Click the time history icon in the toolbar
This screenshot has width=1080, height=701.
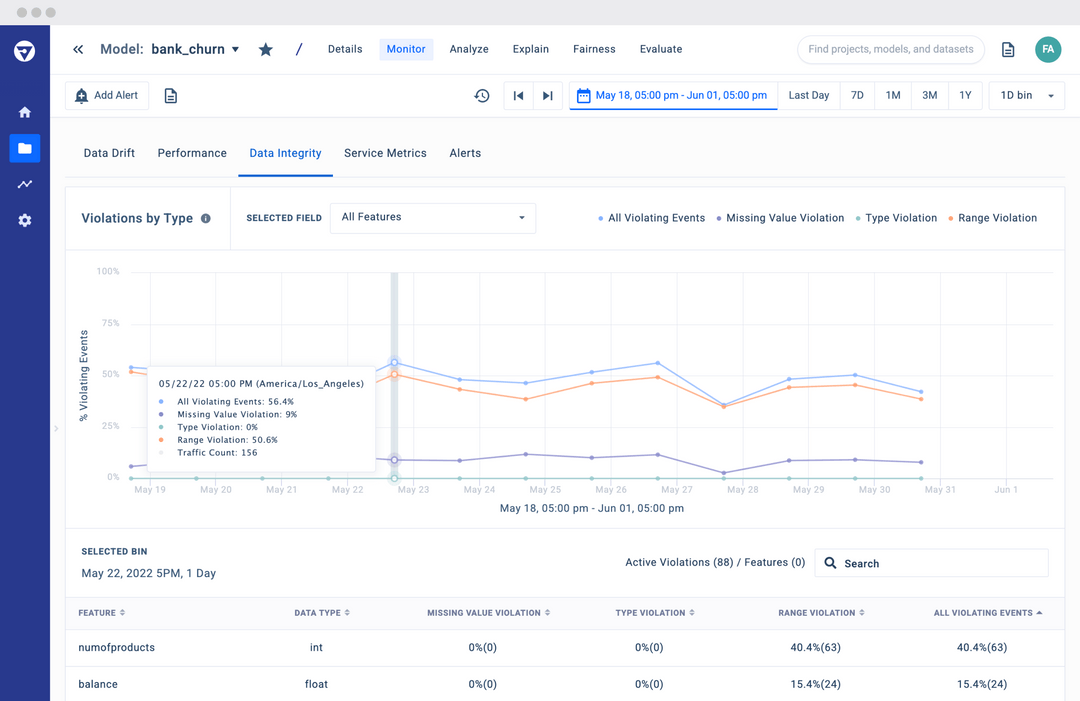click(x=482, y=95)
